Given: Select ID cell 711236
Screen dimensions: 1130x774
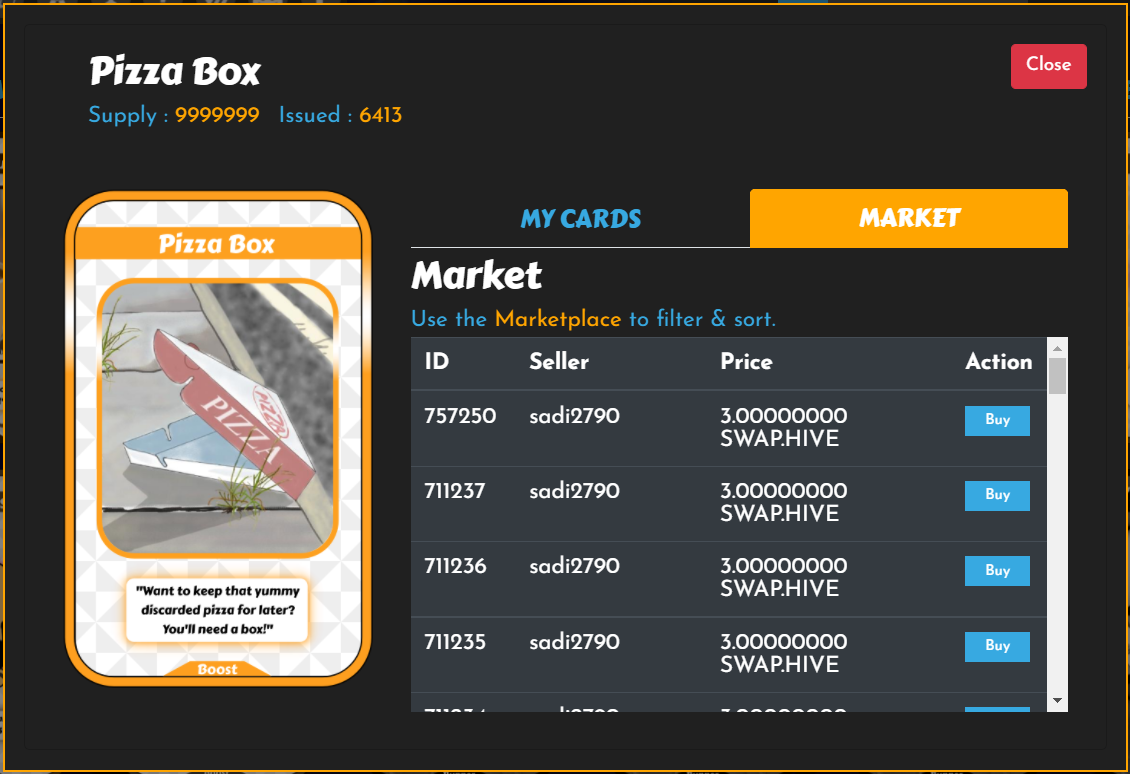Looking at the screenshot, I should click(x=455, y=566).
